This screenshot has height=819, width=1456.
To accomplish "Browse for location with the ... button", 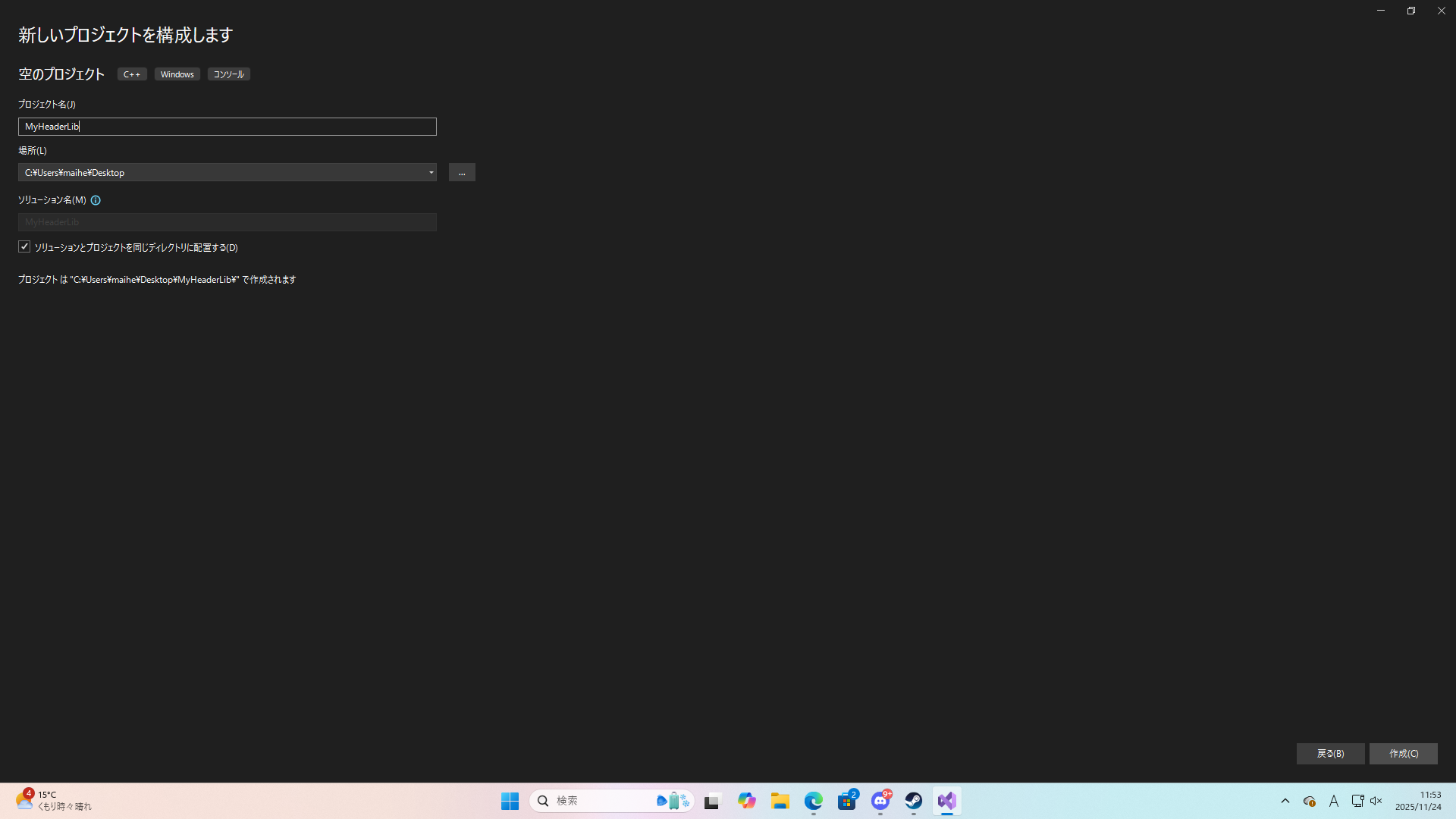I will tap(462, 173).
